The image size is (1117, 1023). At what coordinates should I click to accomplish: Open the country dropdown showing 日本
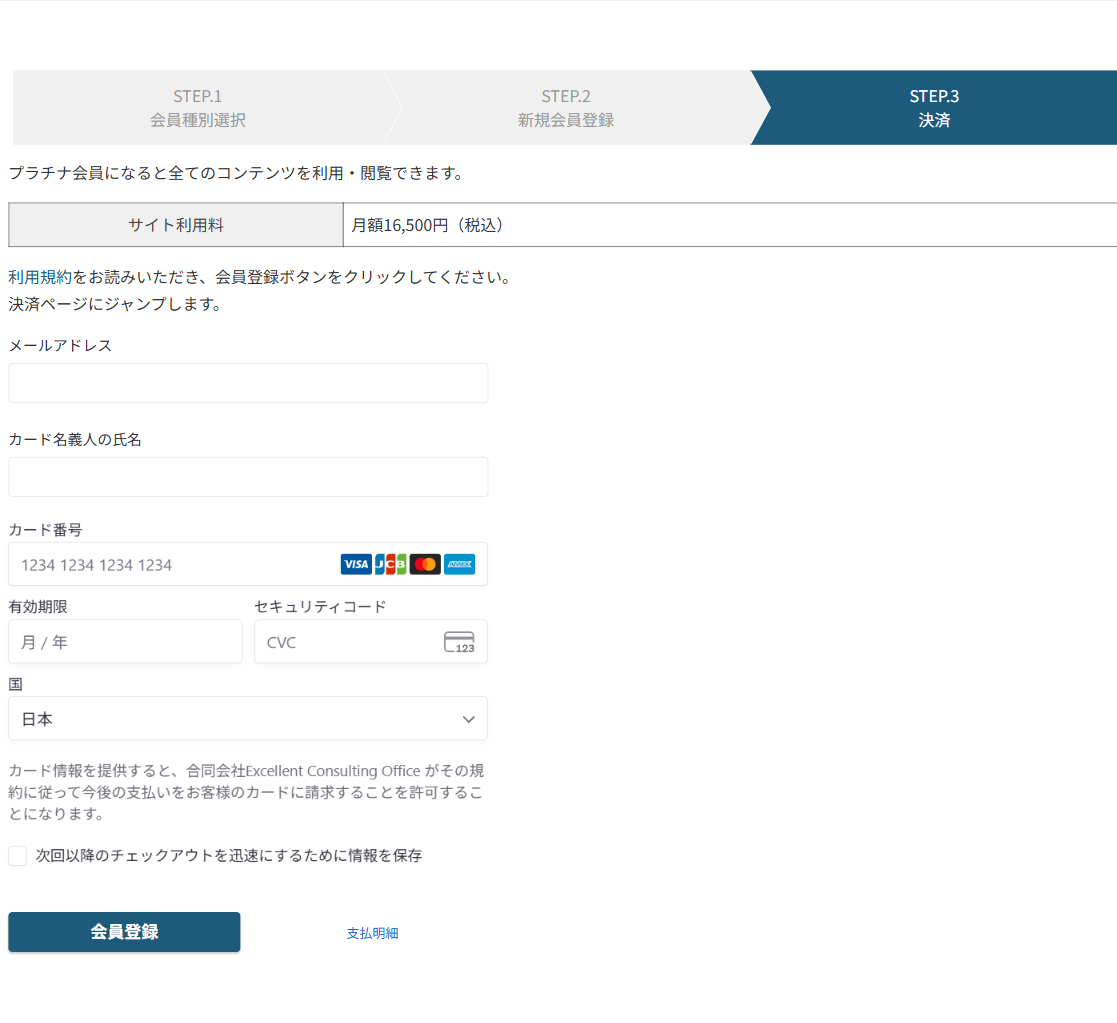248,718
